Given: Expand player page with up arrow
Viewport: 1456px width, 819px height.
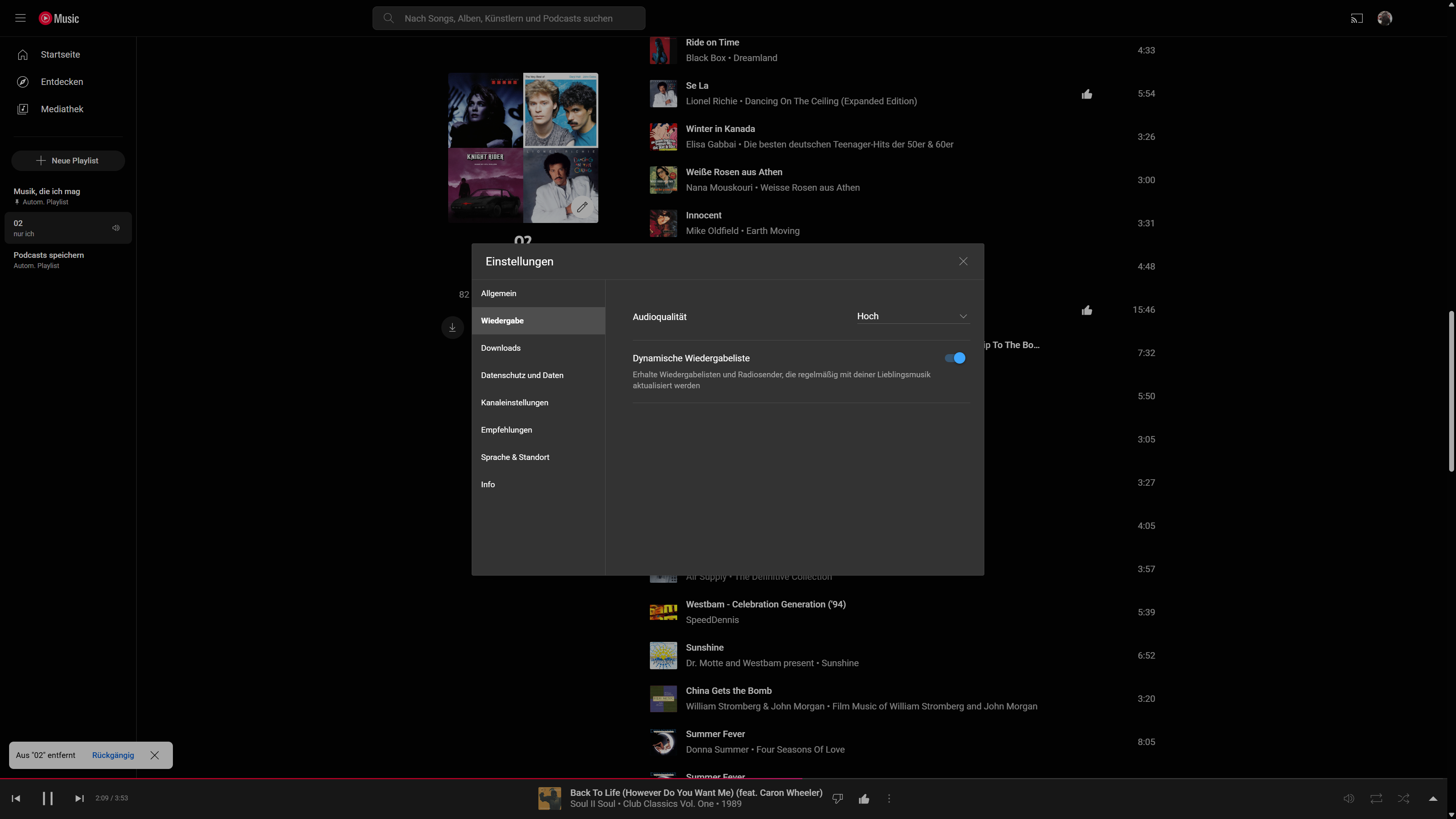Looking at the screenshot, I should (1433, 798).
